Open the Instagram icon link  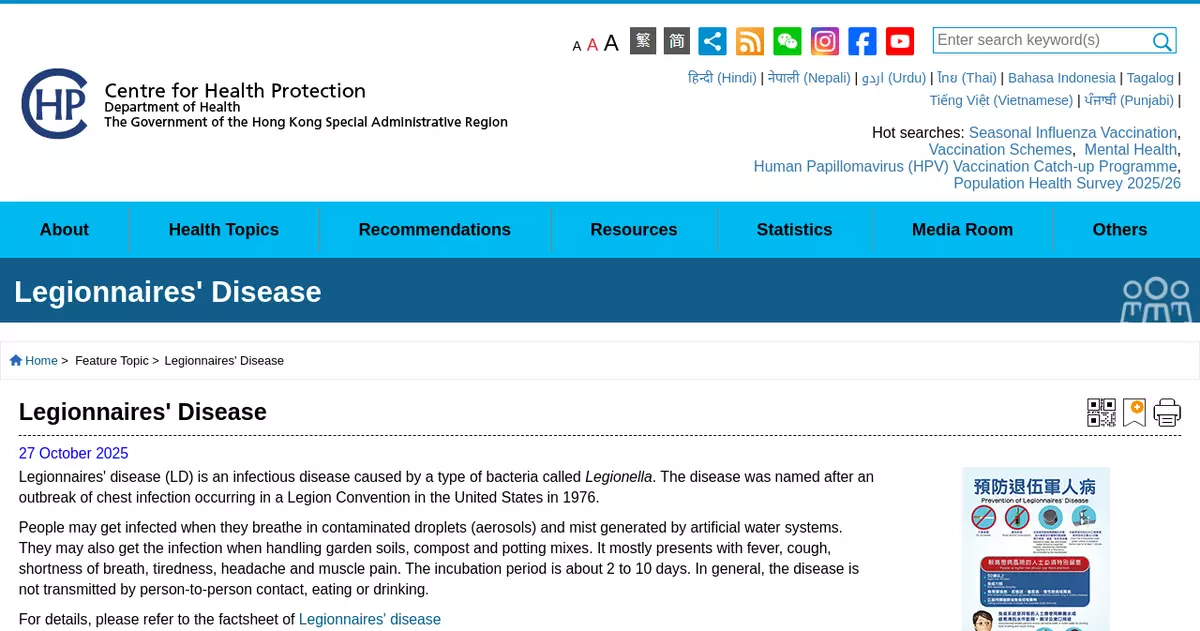click(825, 41)
